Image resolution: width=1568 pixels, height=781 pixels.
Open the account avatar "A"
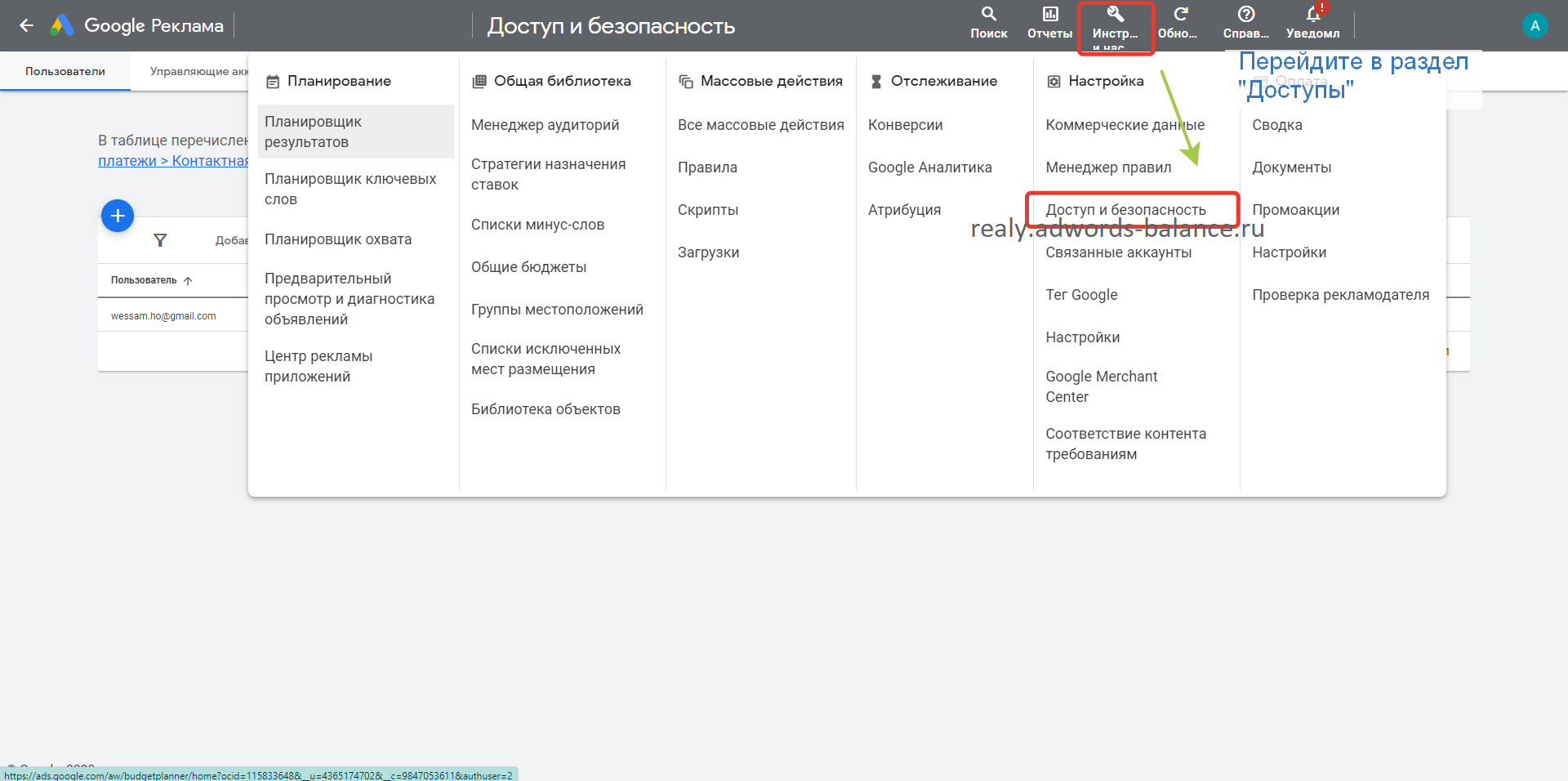point(1535,25)
